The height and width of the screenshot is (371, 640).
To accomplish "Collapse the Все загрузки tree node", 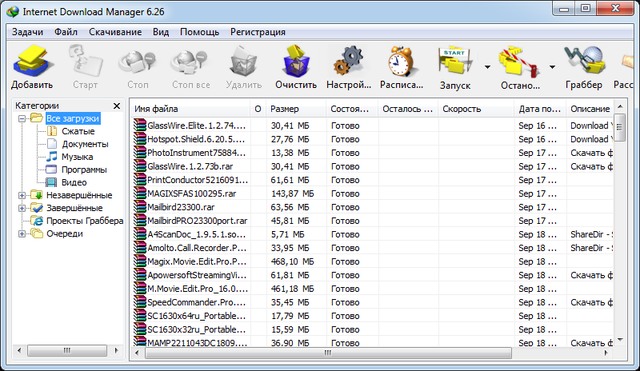I will click(x=22, y=119).
